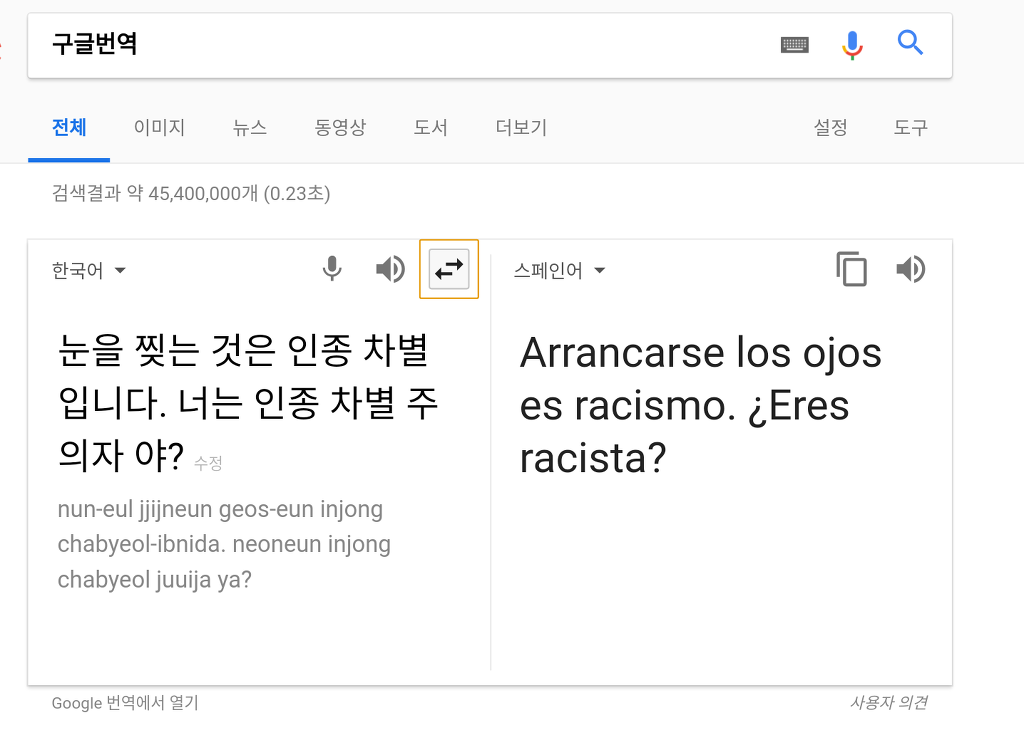Play Spanish translation audio with speaker icon

pos(911,269)
